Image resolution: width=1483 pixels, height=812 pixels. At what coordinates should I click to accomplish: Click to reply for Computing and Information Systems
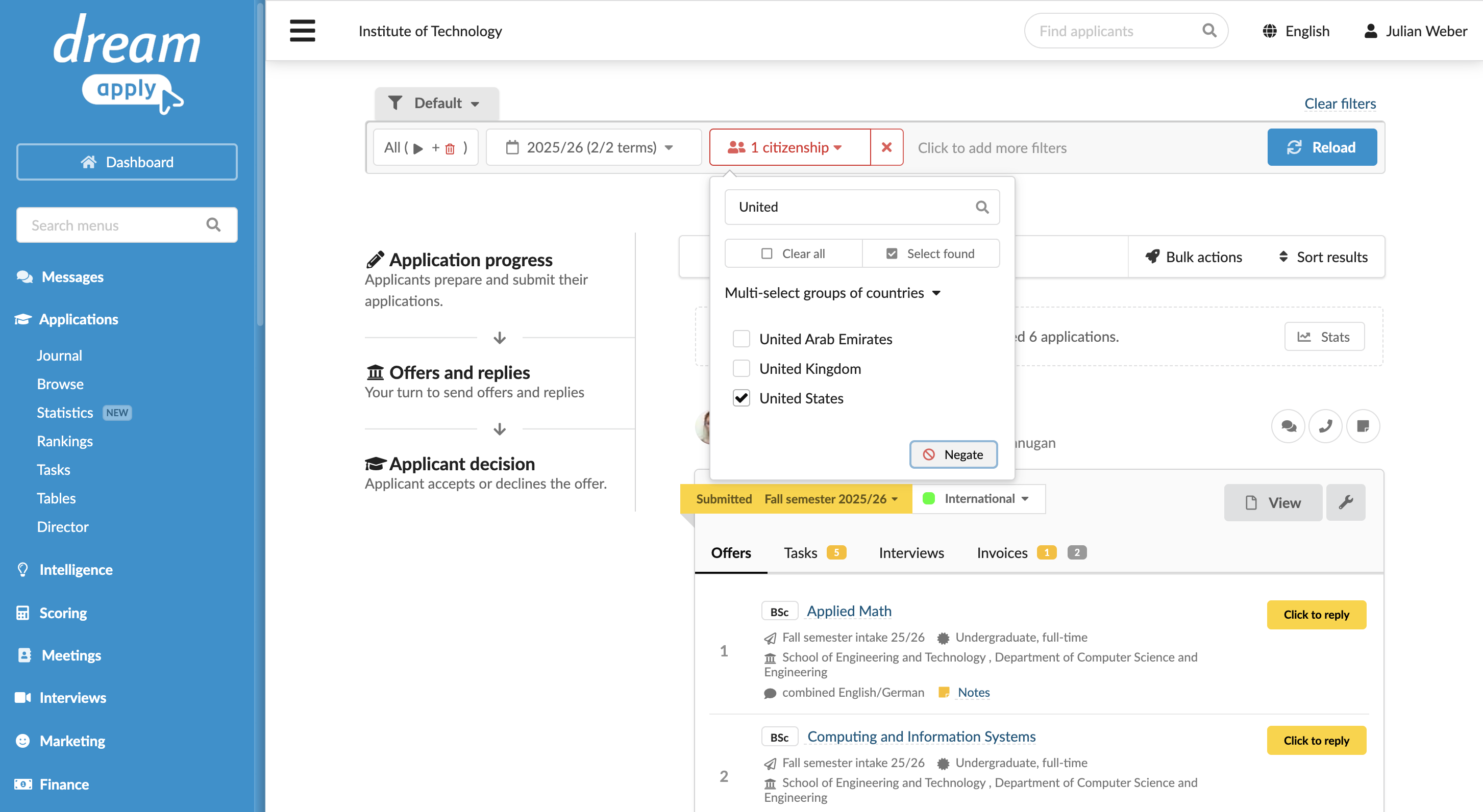pyautogui.click(x=1316, y=741)
